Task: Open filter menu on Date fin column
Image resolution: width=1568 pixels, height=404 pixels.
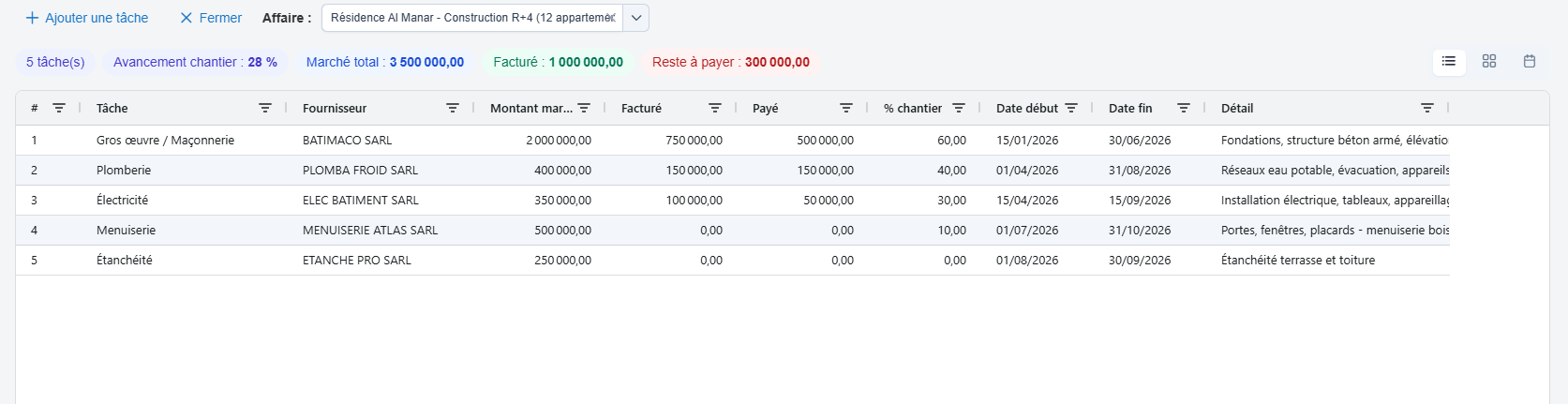Action: pyautogui.click(x=1184, y=108)
